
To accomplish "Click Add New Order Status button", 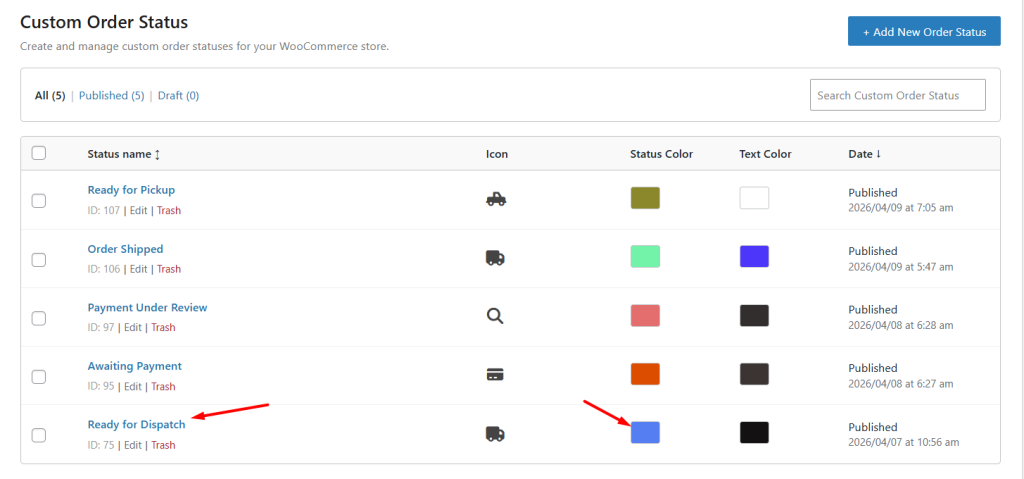I will tap(924, 32).
